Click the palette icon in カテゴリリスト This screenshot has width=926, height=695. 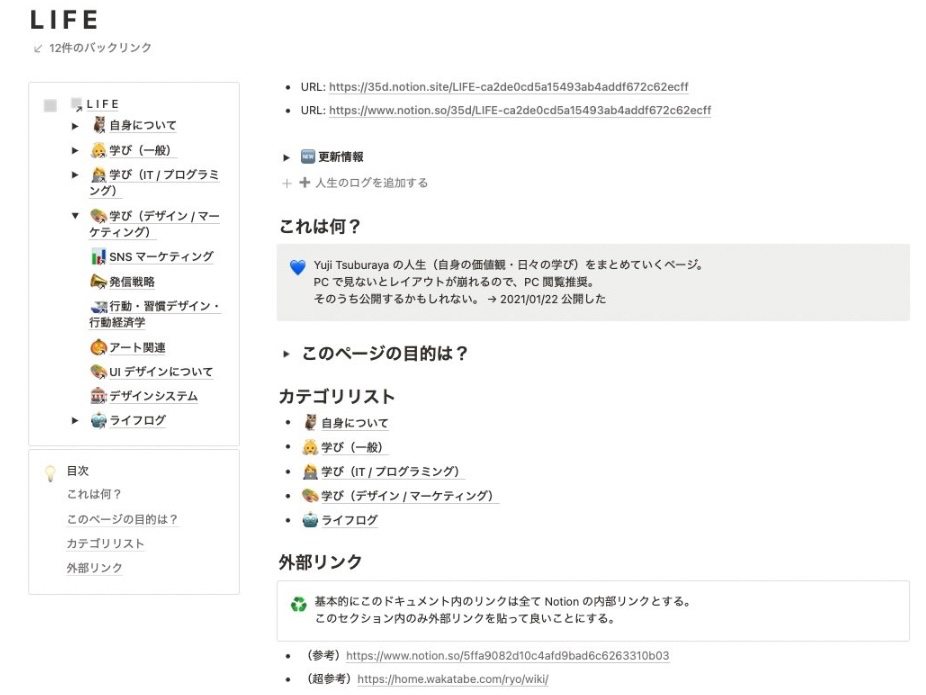pyautogui.click(x=310, y=495)
